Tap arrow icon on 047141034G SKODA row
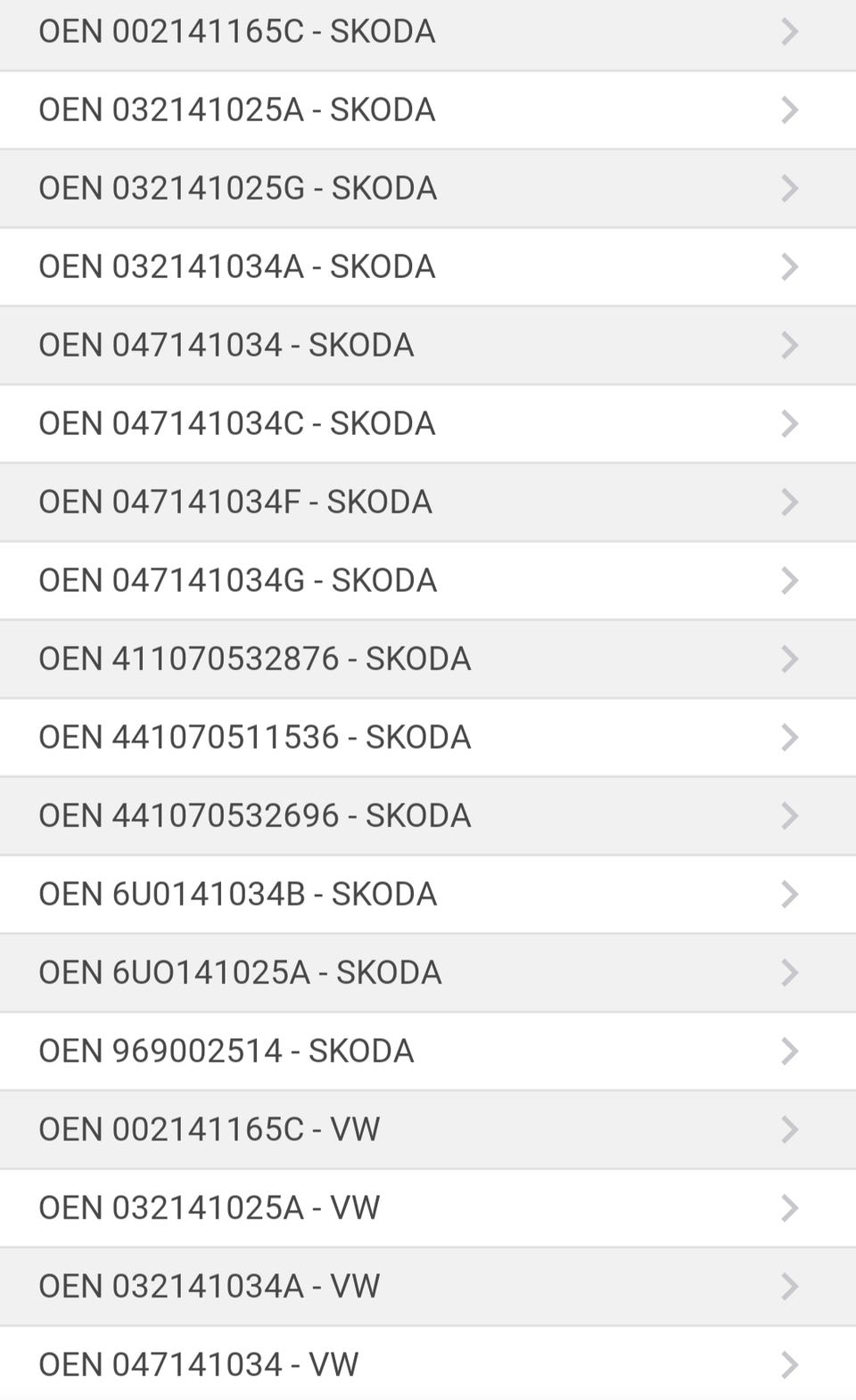The width and height of the screenshot is (856, 1400). coord(789,581)
